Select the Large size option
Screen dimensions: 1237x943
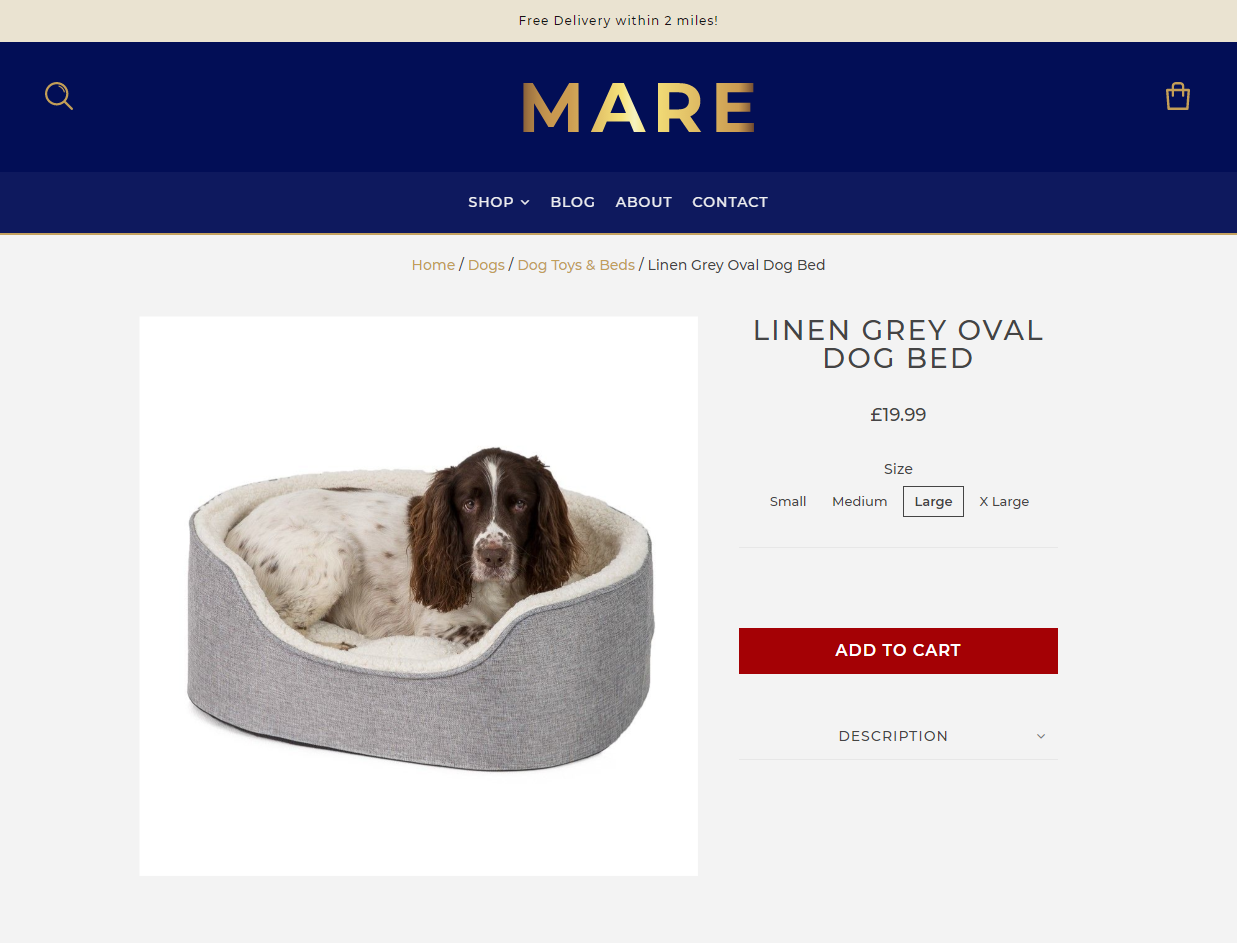(933, 502)
